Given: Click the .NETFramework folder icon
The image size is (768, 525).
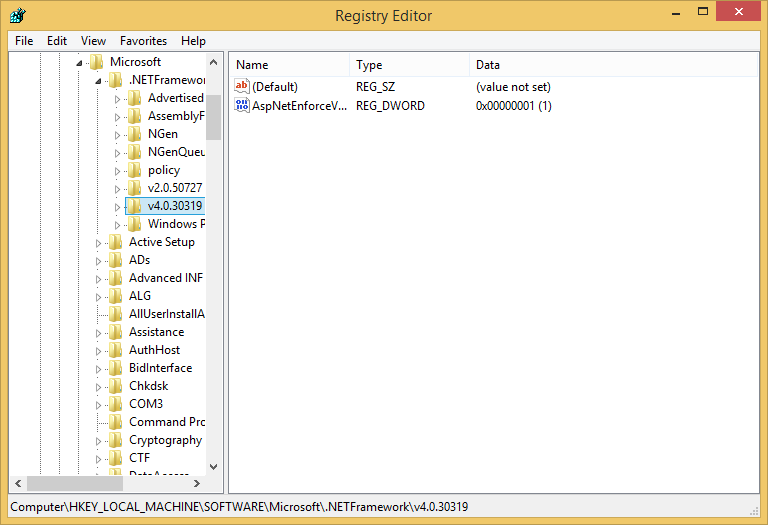Looking at the screenshot, I should coord(116,80).
